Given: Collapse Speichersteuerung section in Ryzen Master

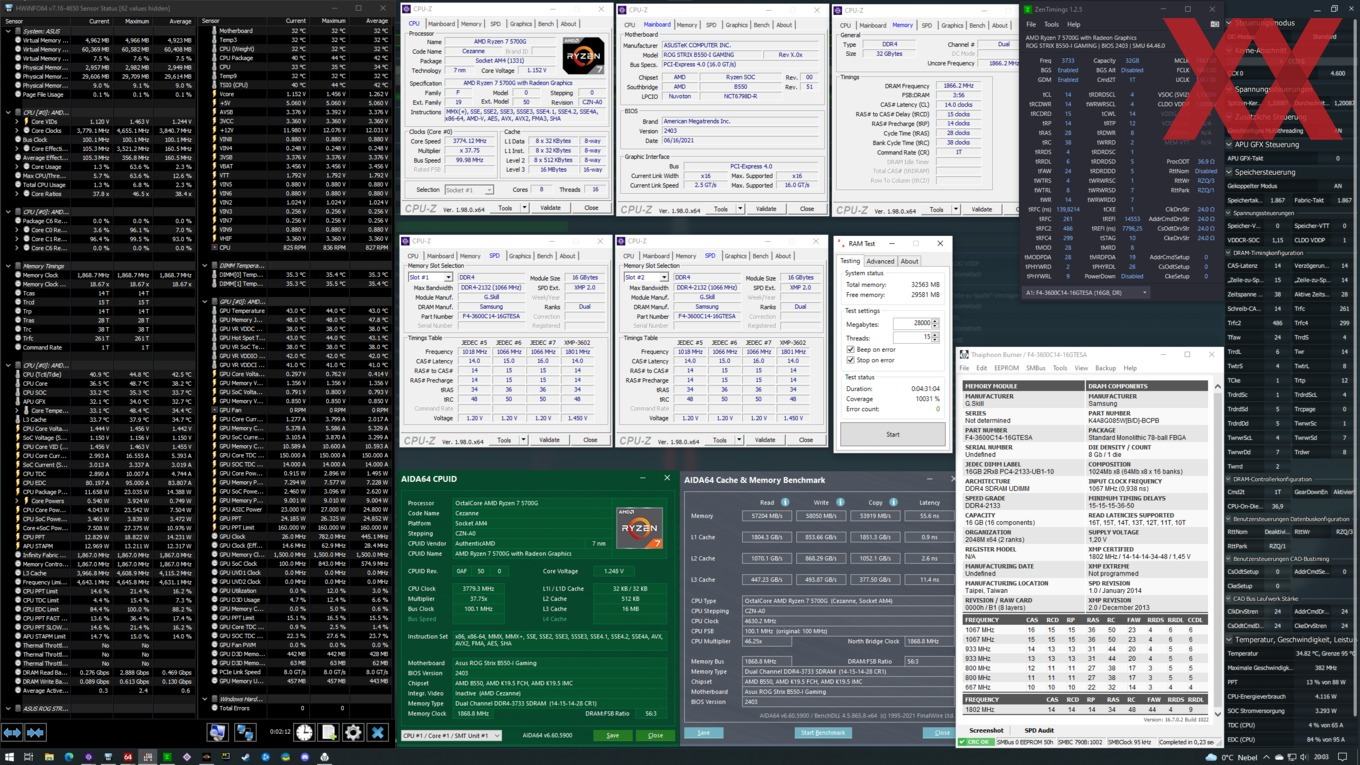Looking at the screenshot, I should [x=1231, y=172].
